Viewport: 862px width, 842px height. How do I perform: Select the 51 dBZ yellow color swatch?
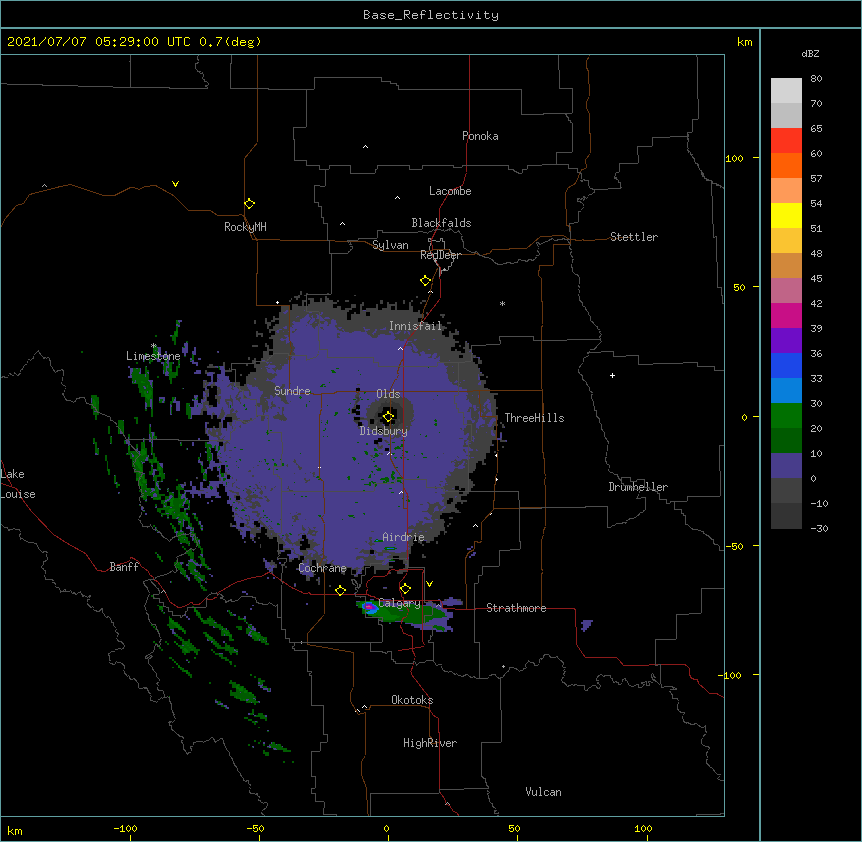point(786,215)
